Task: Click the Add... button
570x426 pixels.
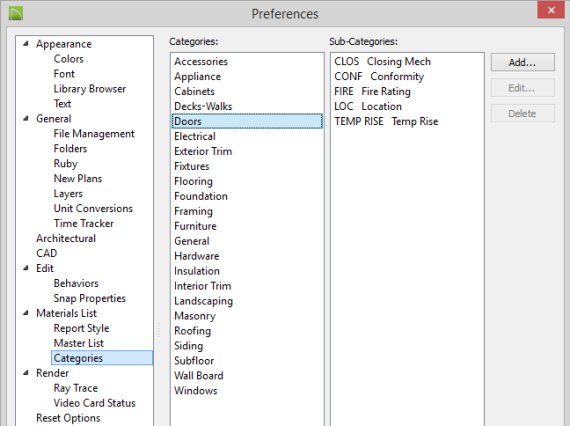Action: (x=522, y=63)
